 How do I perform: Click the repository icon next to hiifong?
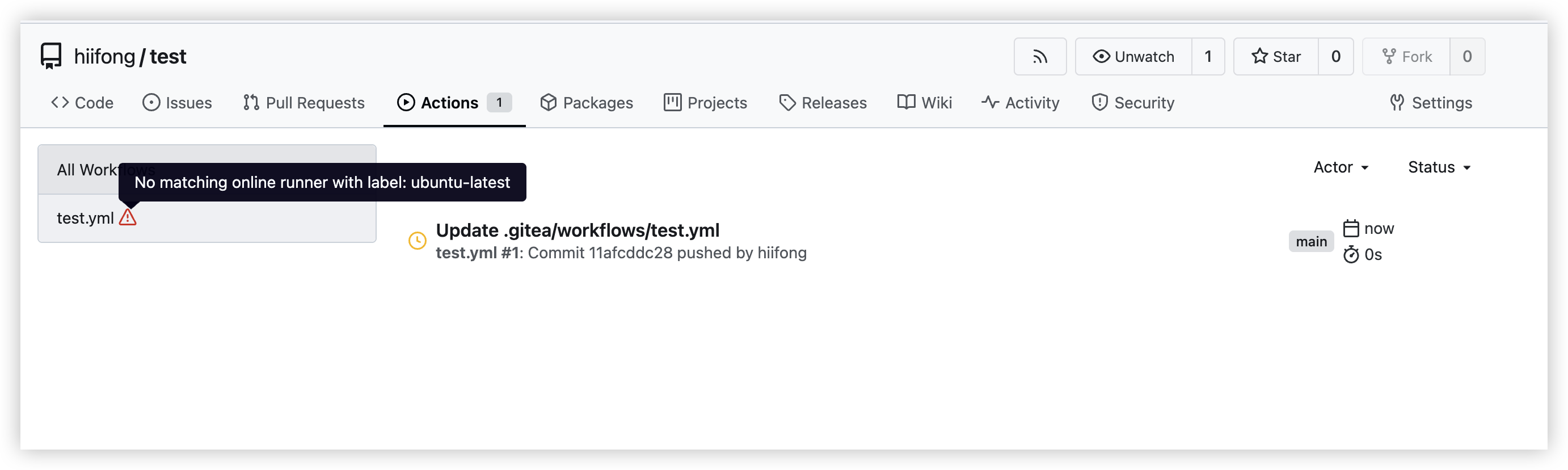pyautogui.click(x=51, y=56)
